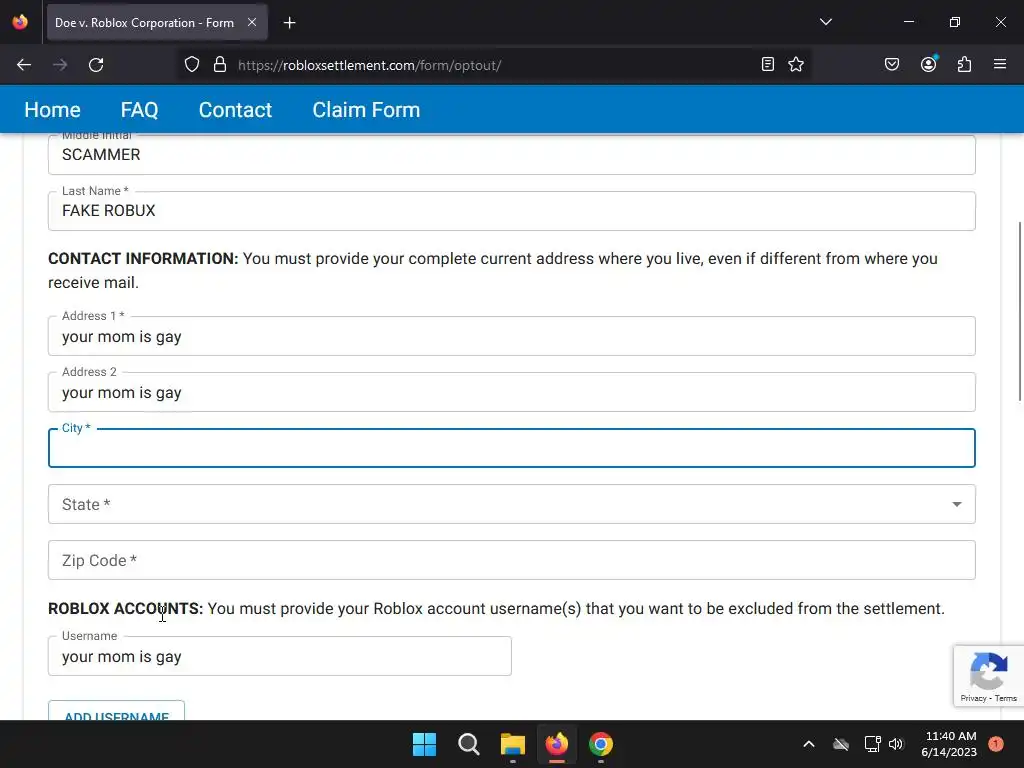Expand the State dropdown

pos(511,504)
